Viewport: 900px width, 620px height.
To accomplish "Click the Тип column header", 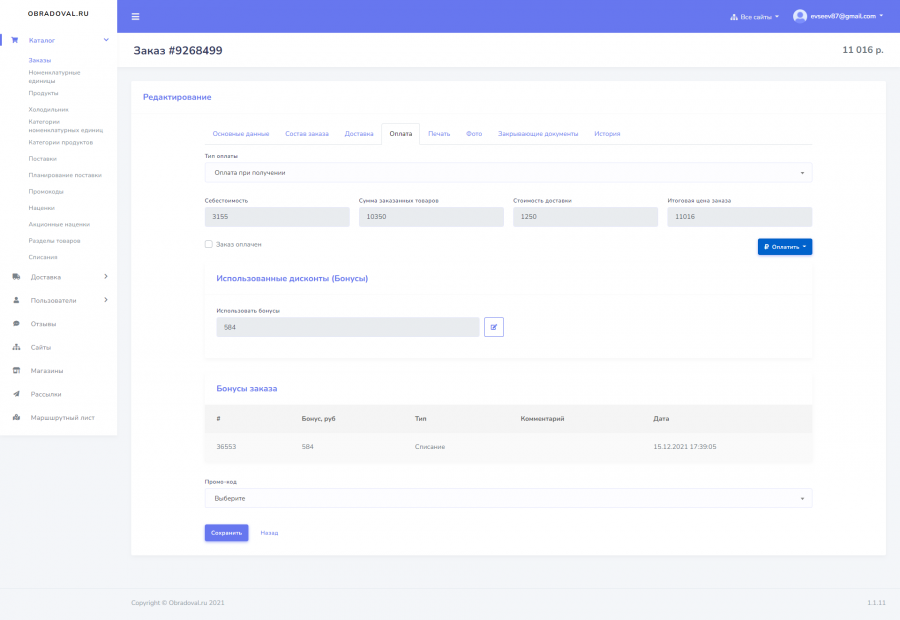I will (x=421, y=418).
